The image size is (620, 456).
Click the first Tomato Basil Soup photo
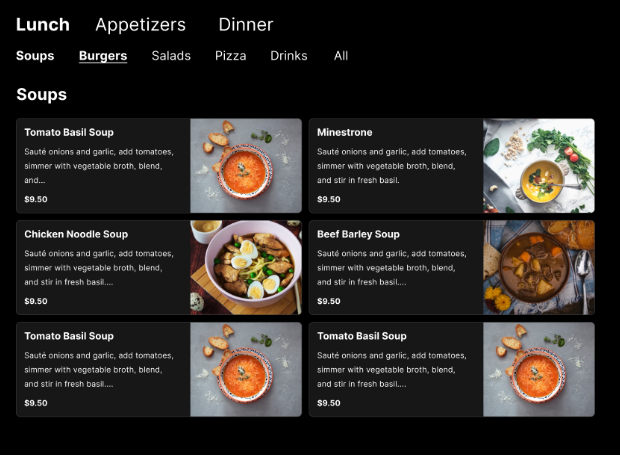coord(246,166)
